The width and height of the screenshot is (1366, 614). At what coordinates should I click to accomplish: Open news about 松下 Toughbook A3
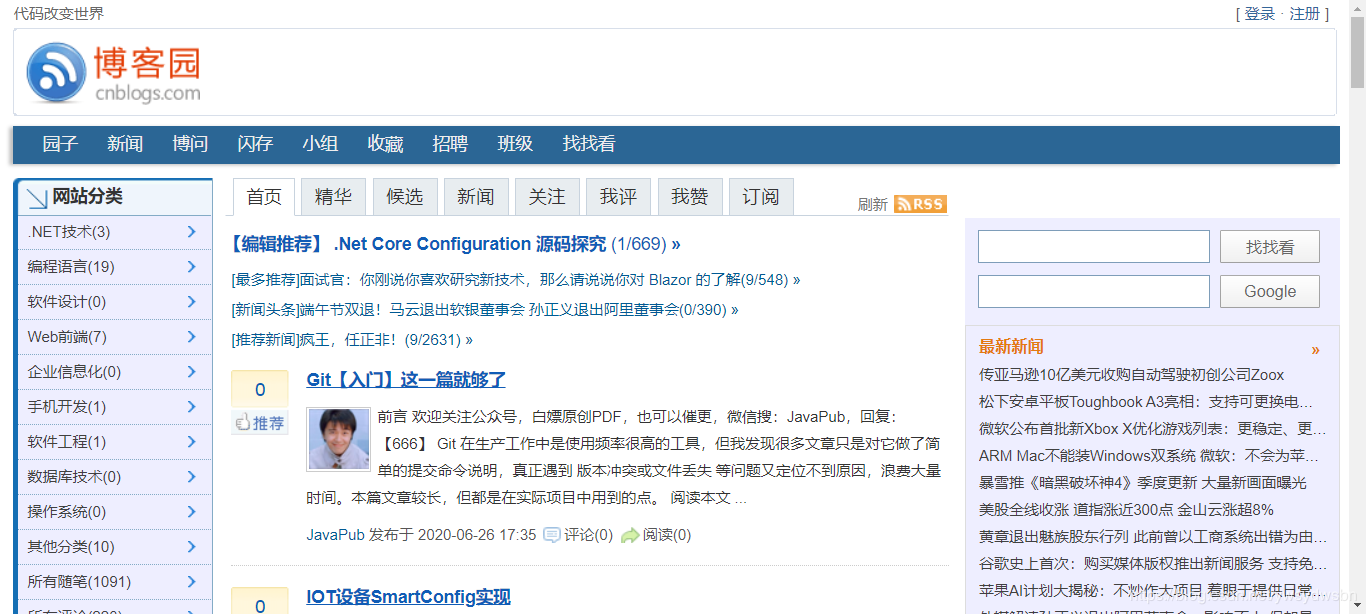click(x=1146, y=402)
